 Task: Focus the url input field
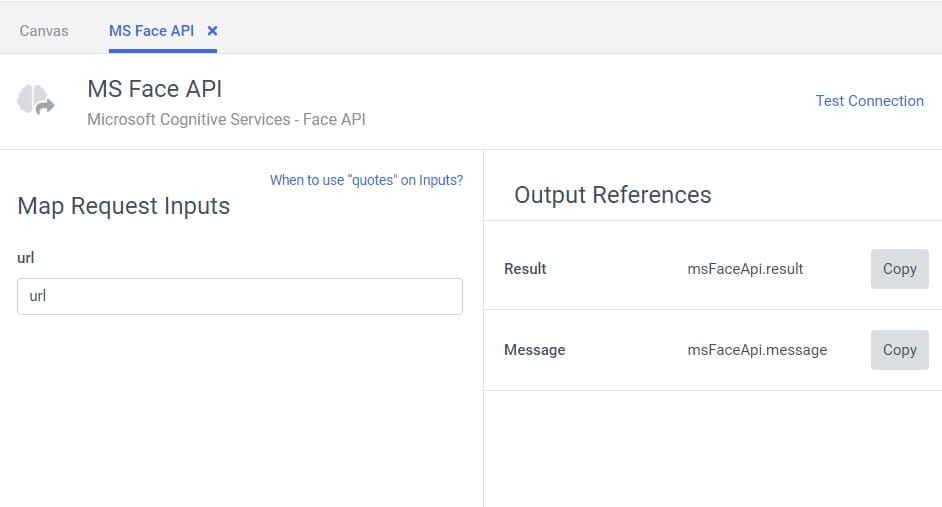(240, 296)
